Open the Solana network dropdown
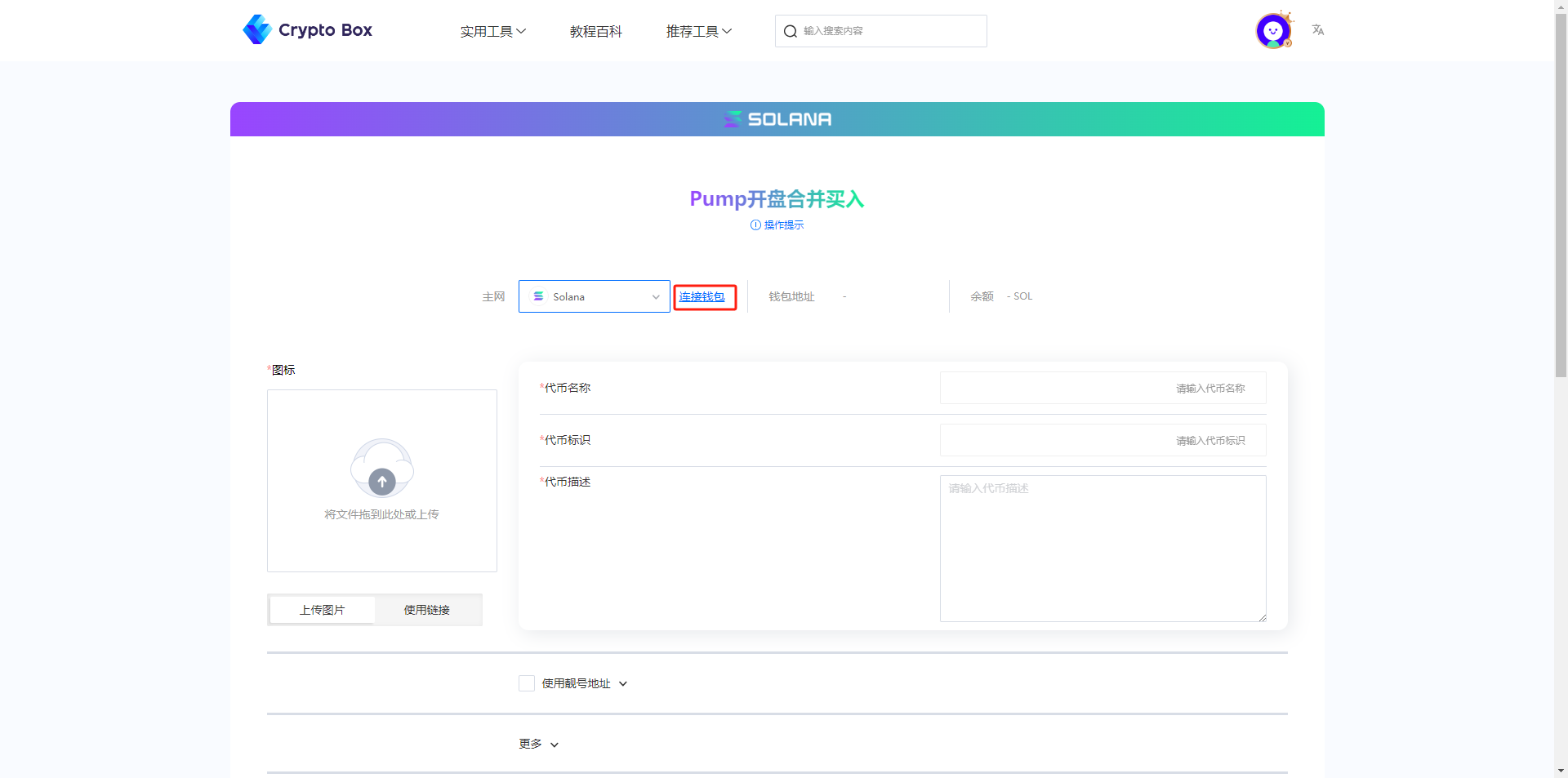 click(595, 296)
